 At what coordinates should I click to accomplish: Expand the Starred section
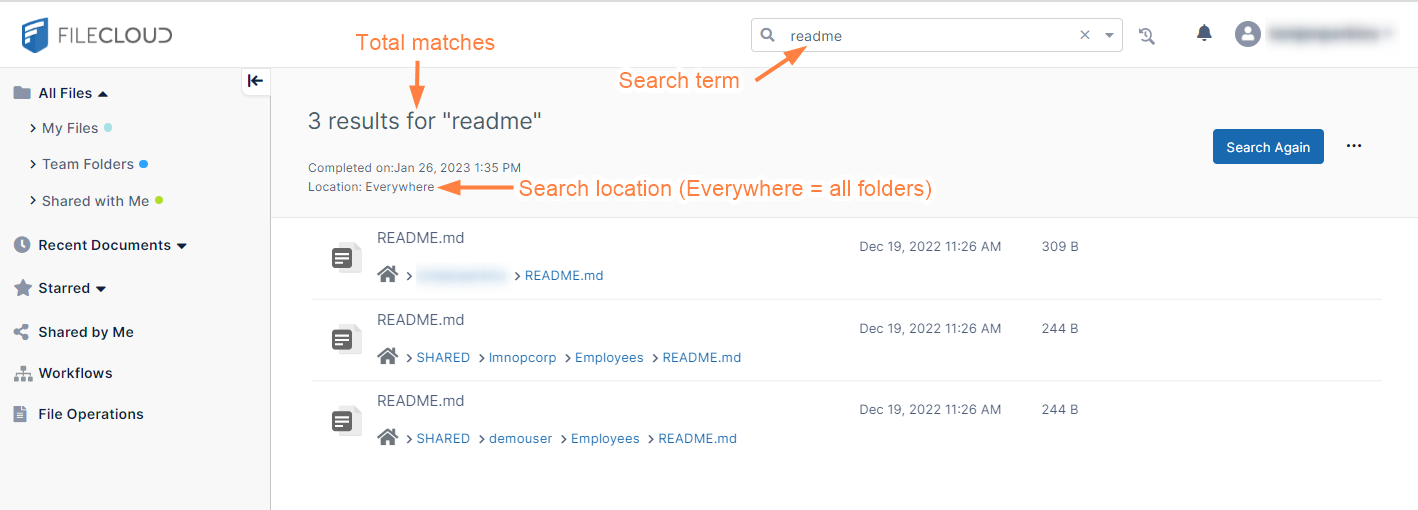[x=101, y=289]
